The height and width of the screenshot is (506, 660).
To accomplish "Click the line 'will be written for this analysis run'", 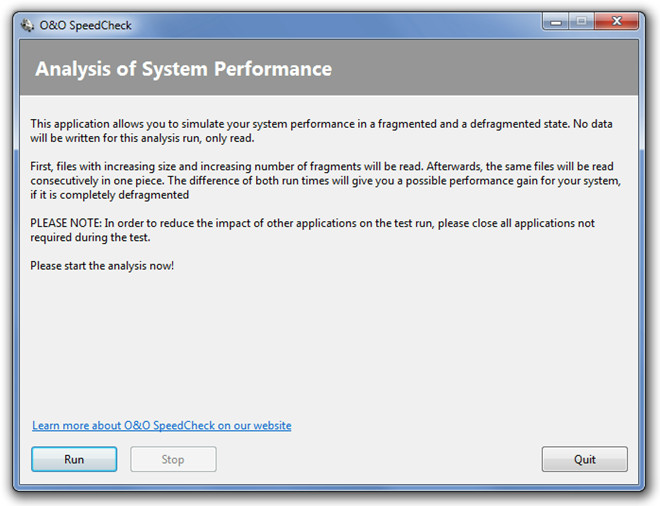I will click(142, 138).
